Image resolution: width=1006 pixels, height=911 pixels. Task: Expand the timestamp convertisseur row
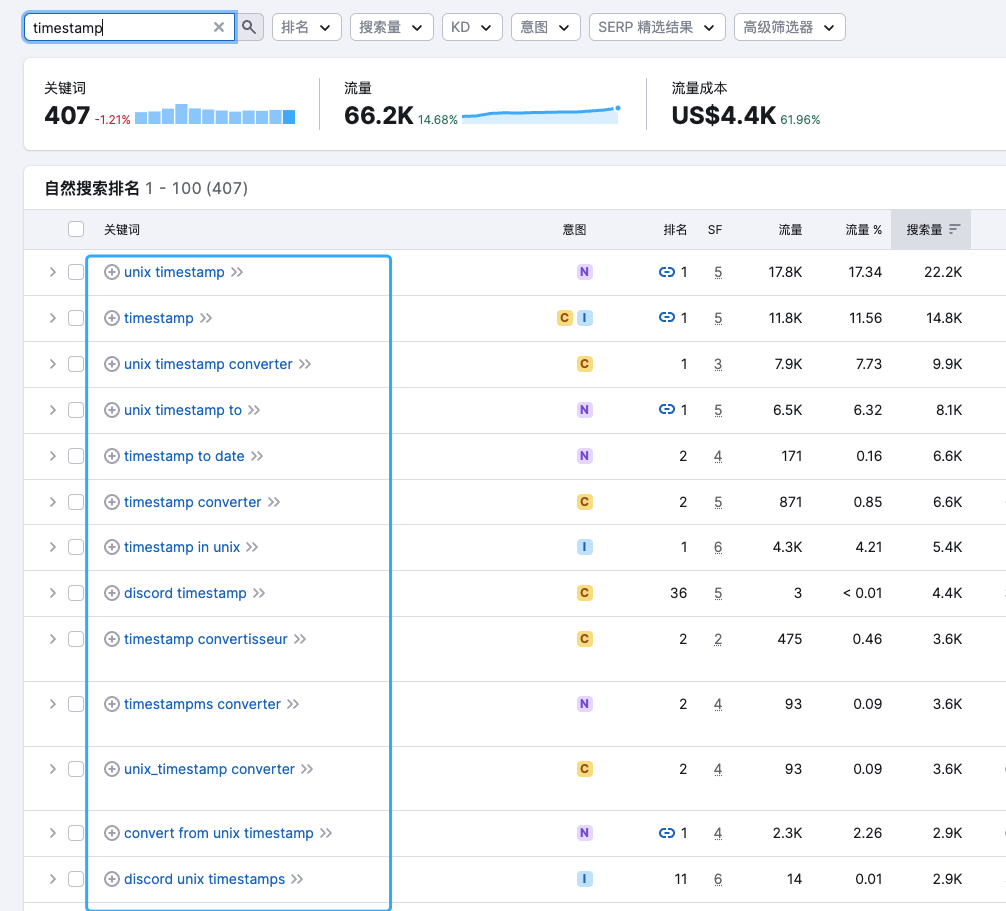pyautogui.click(x=53, y=639)
